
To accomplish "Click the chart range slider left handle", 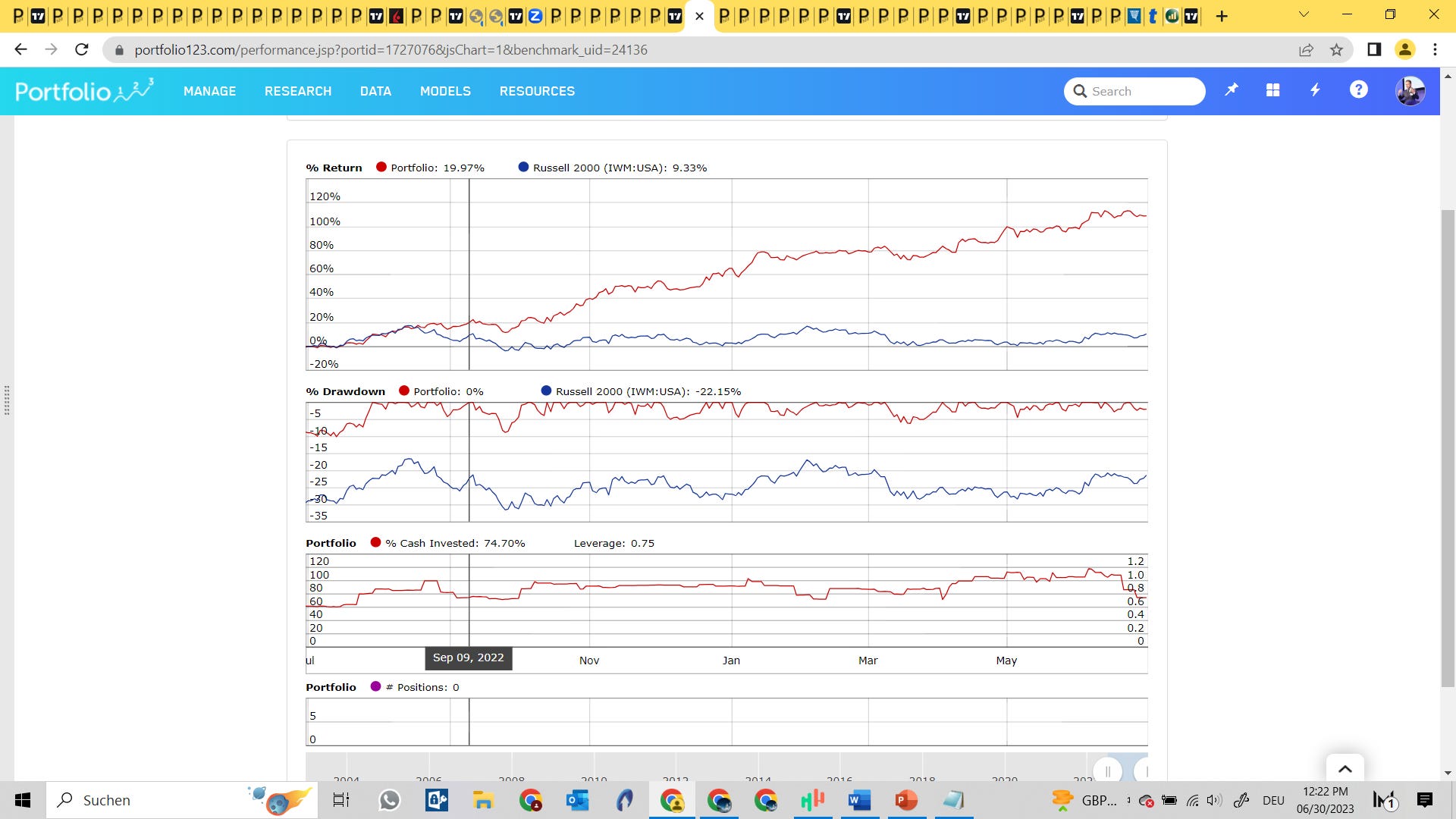I will [1107, 771].
